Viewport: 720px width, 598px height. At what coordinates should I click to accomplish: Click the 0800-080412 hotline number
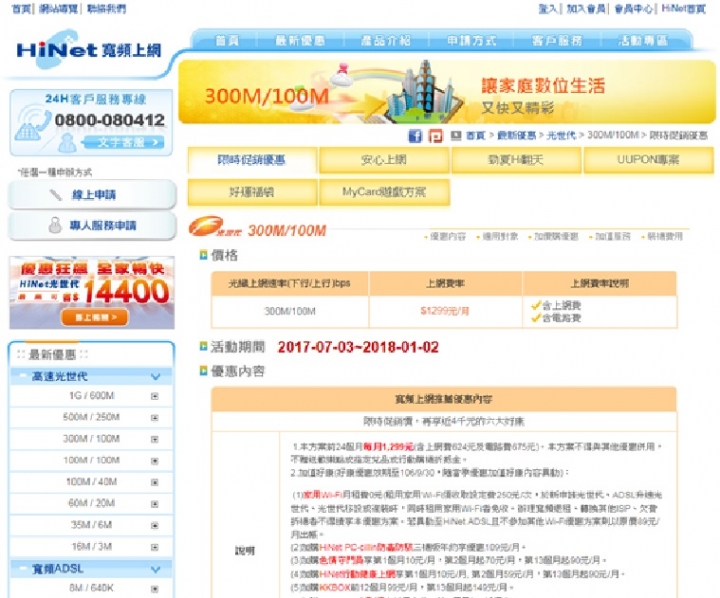(x=110, y=120)
